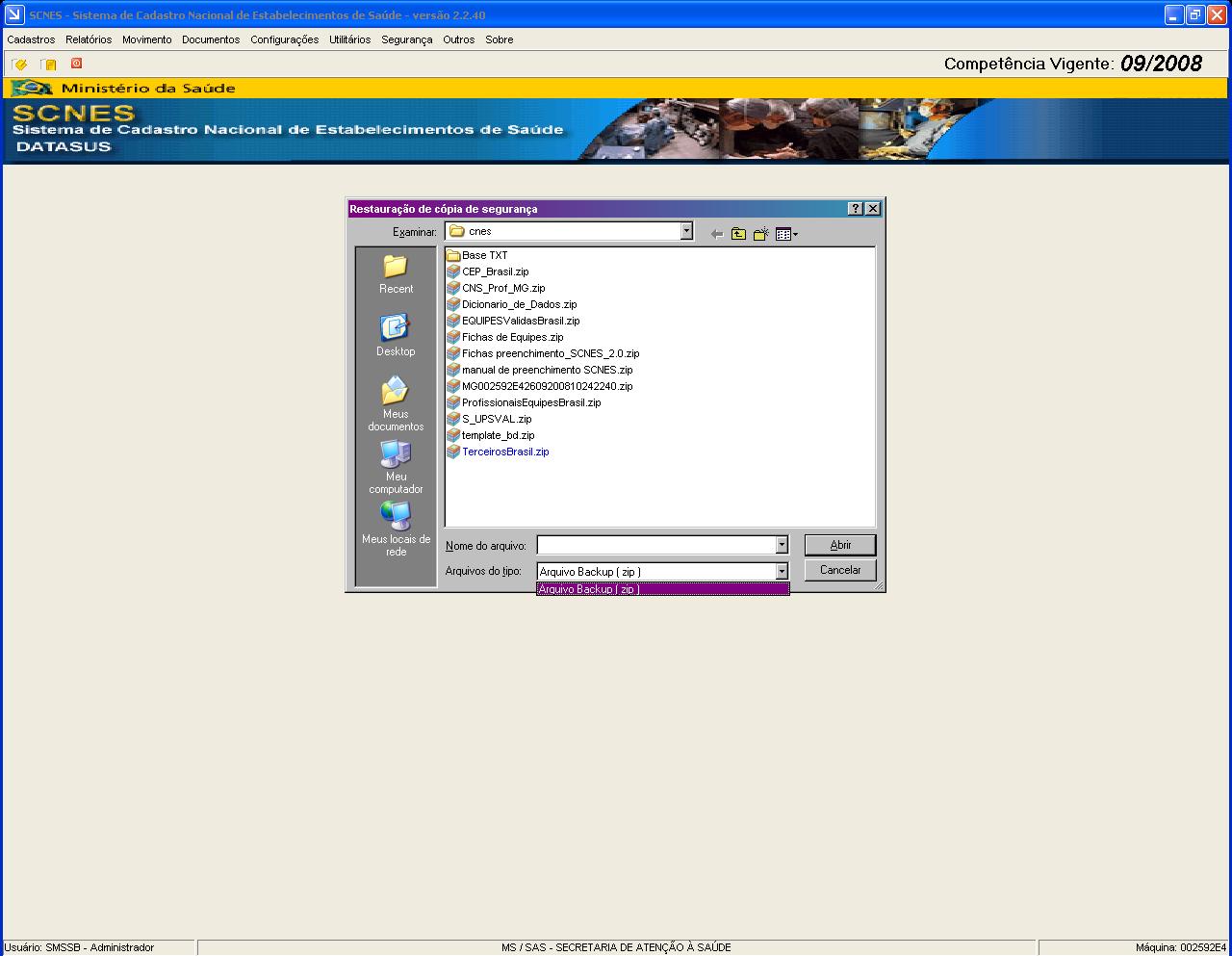Open the view menu icon in dialog

click(x=785, y=234)
